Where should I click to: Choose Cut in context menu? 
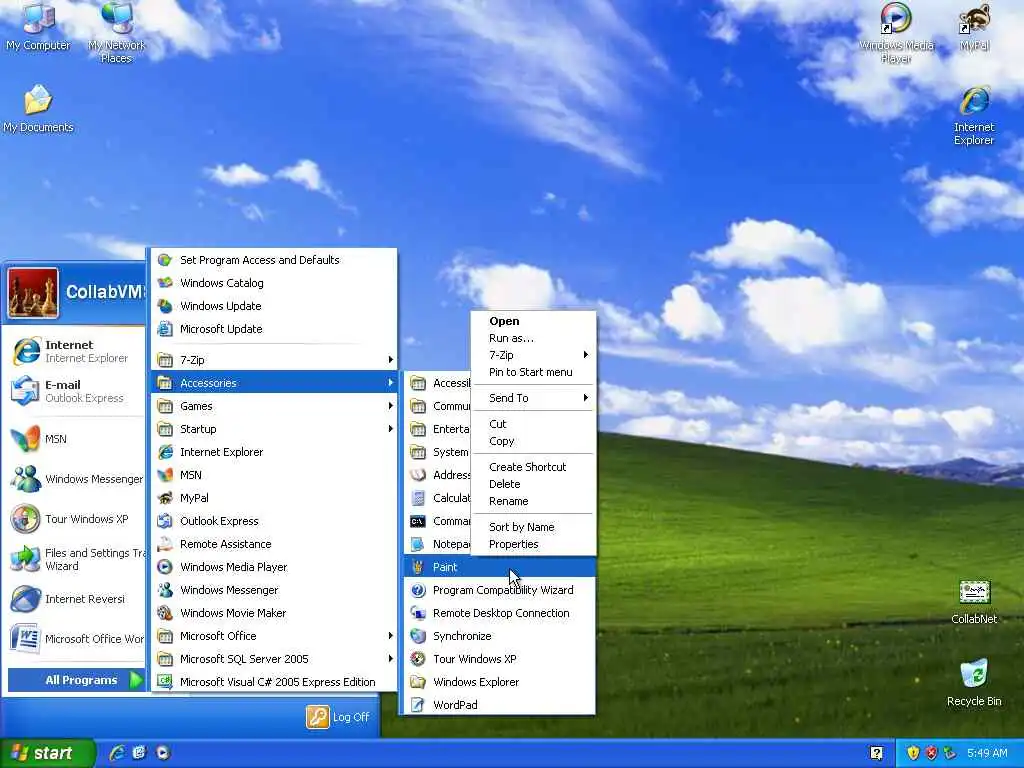point(534,424)
